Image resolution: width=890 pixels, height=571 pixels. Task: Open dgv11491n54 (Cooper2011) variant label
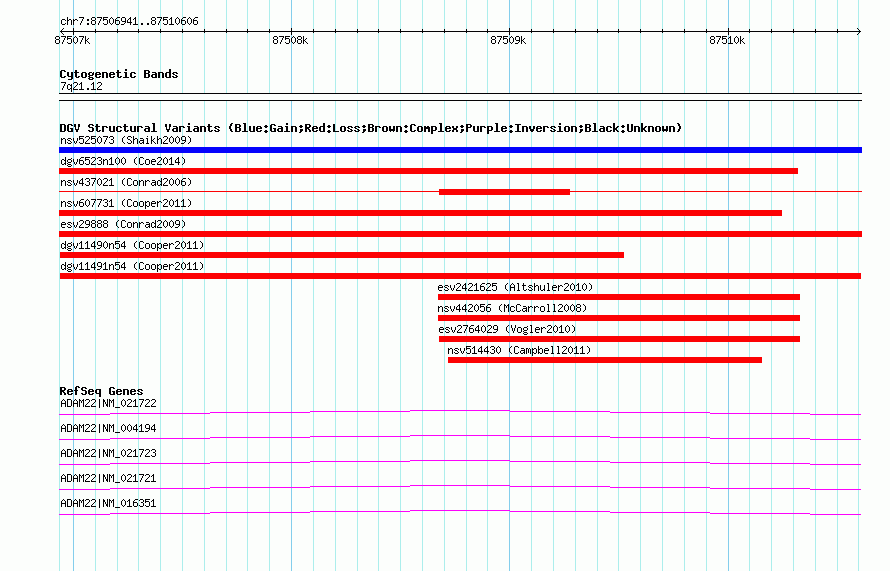[x=132, y=266]
